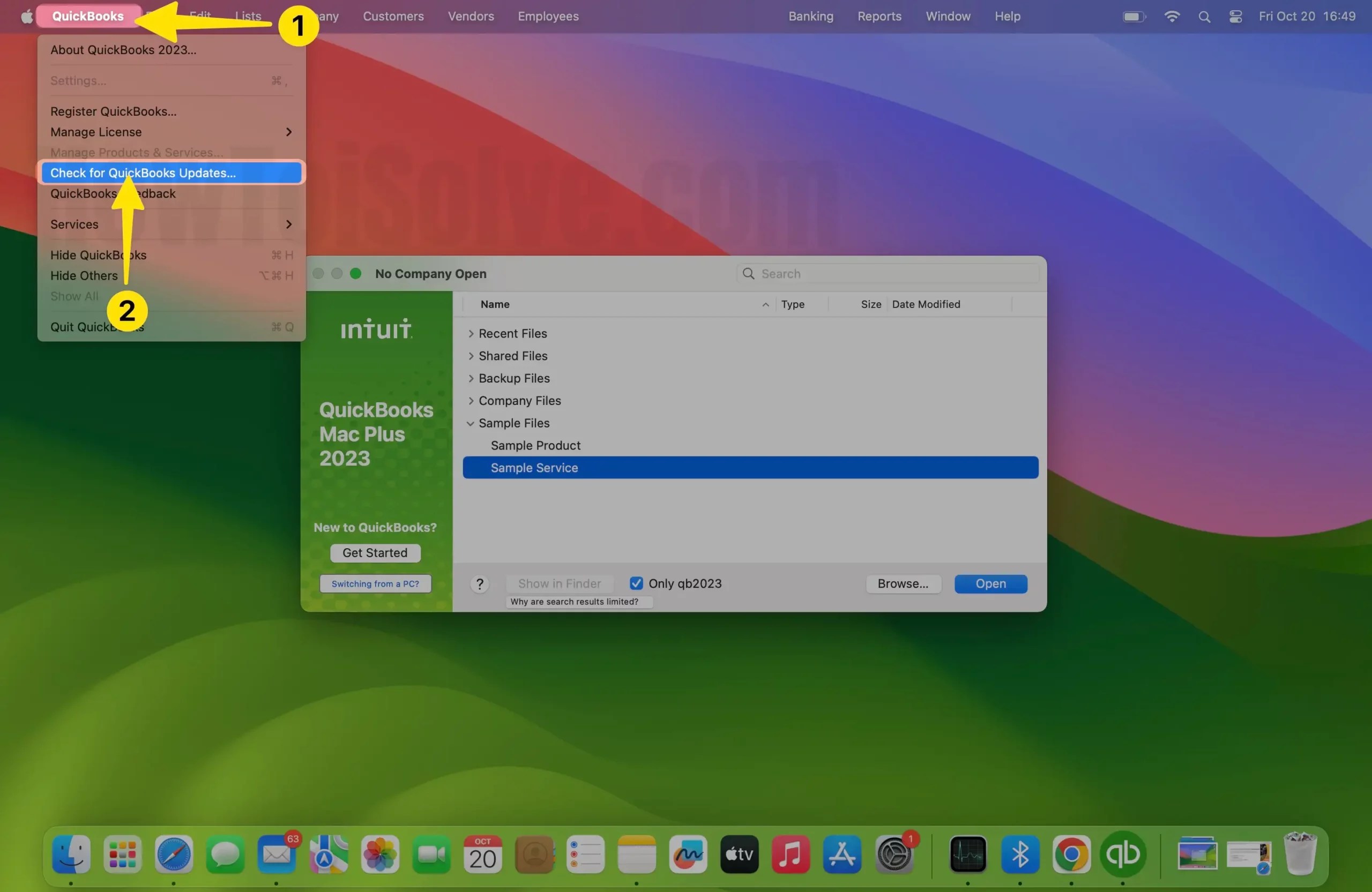Viewport: 1372px width, 892px height.
Task: Open Spotlight search from the menu bar
Action: coord(1204,16)
